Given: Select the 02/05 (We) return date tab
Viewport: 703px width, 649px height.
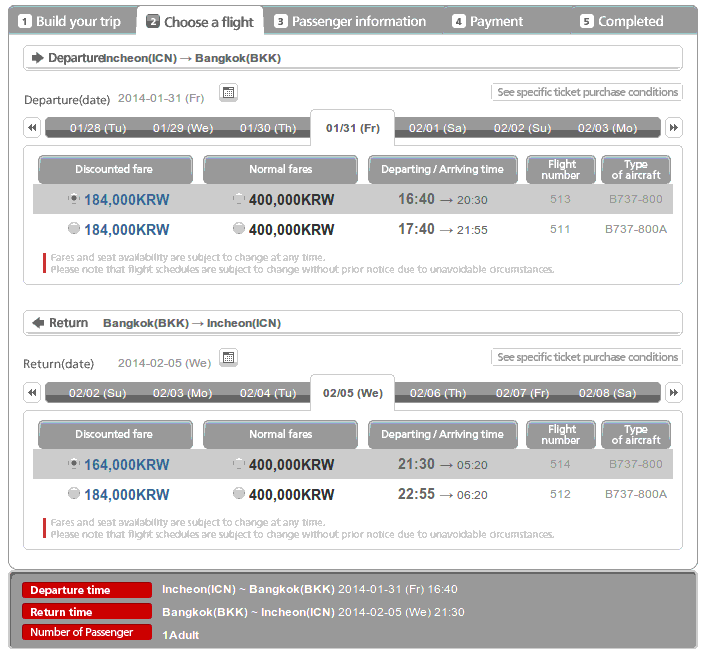Looking at the screenshot, I should click(x=352, y=393).
